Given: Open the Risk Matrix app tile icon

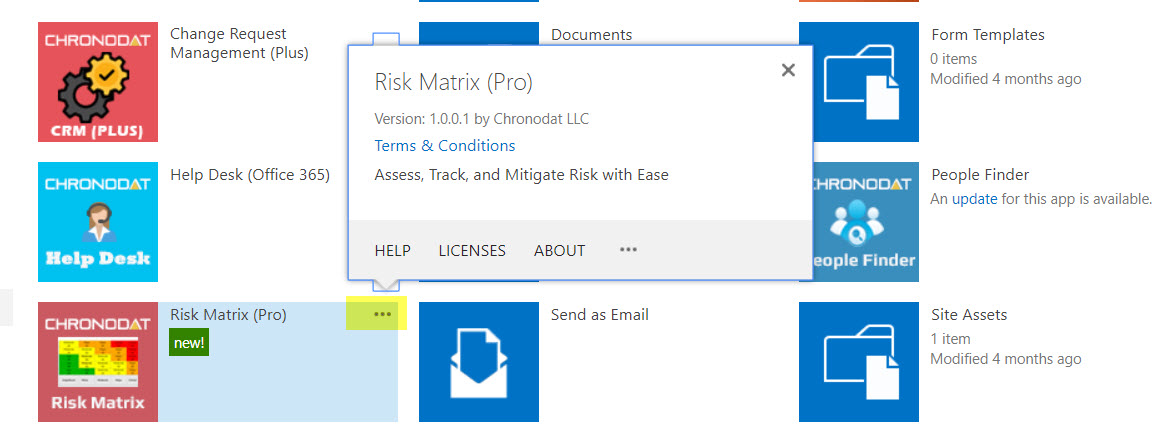Looking at the screenshot, I should point(98,362).
